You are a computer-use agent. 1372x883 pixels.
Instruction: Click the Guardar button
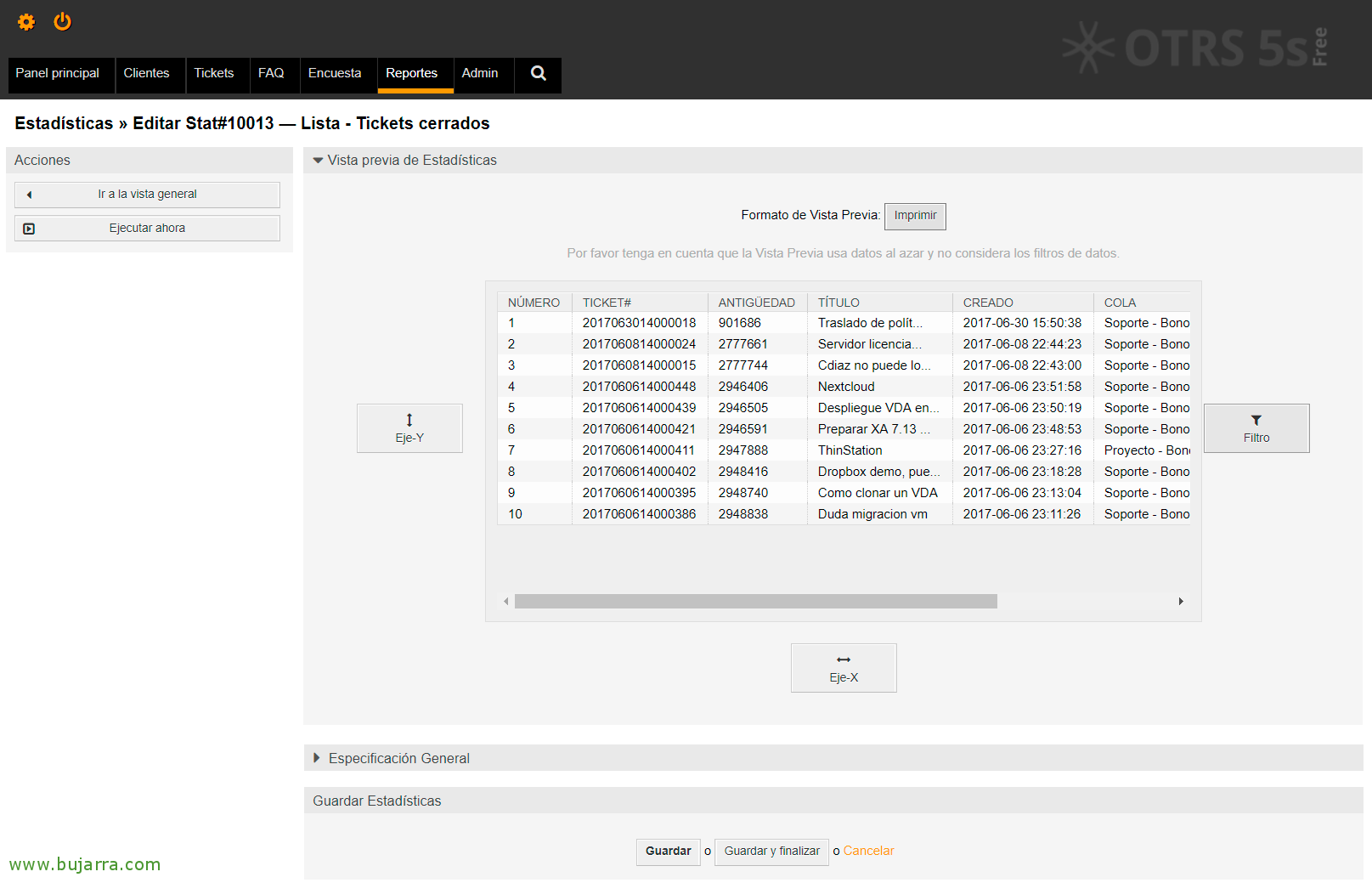coord(668,851)
